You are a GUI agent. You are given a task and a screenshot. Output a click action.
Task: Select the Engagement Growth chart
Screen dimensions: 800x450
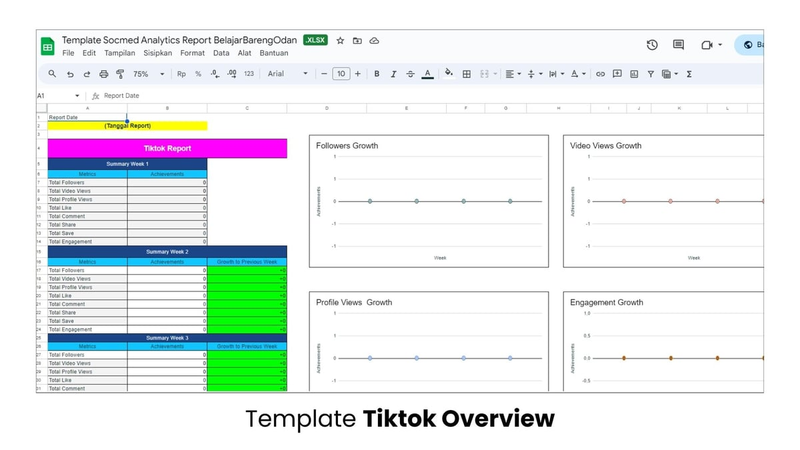click(663, 341)
